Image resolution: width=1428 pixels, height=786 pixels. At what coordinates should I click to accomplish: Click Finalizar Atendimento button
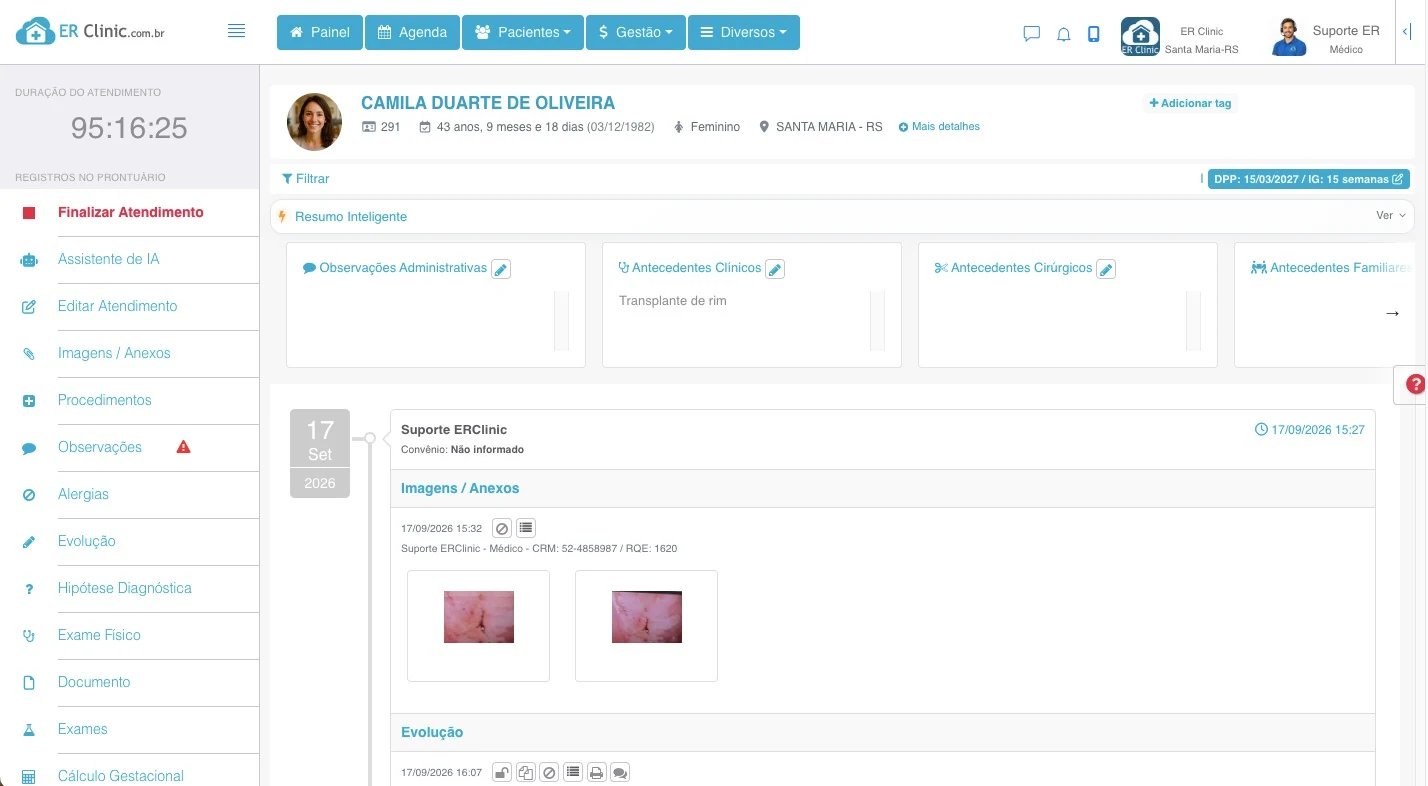(130, 212)
